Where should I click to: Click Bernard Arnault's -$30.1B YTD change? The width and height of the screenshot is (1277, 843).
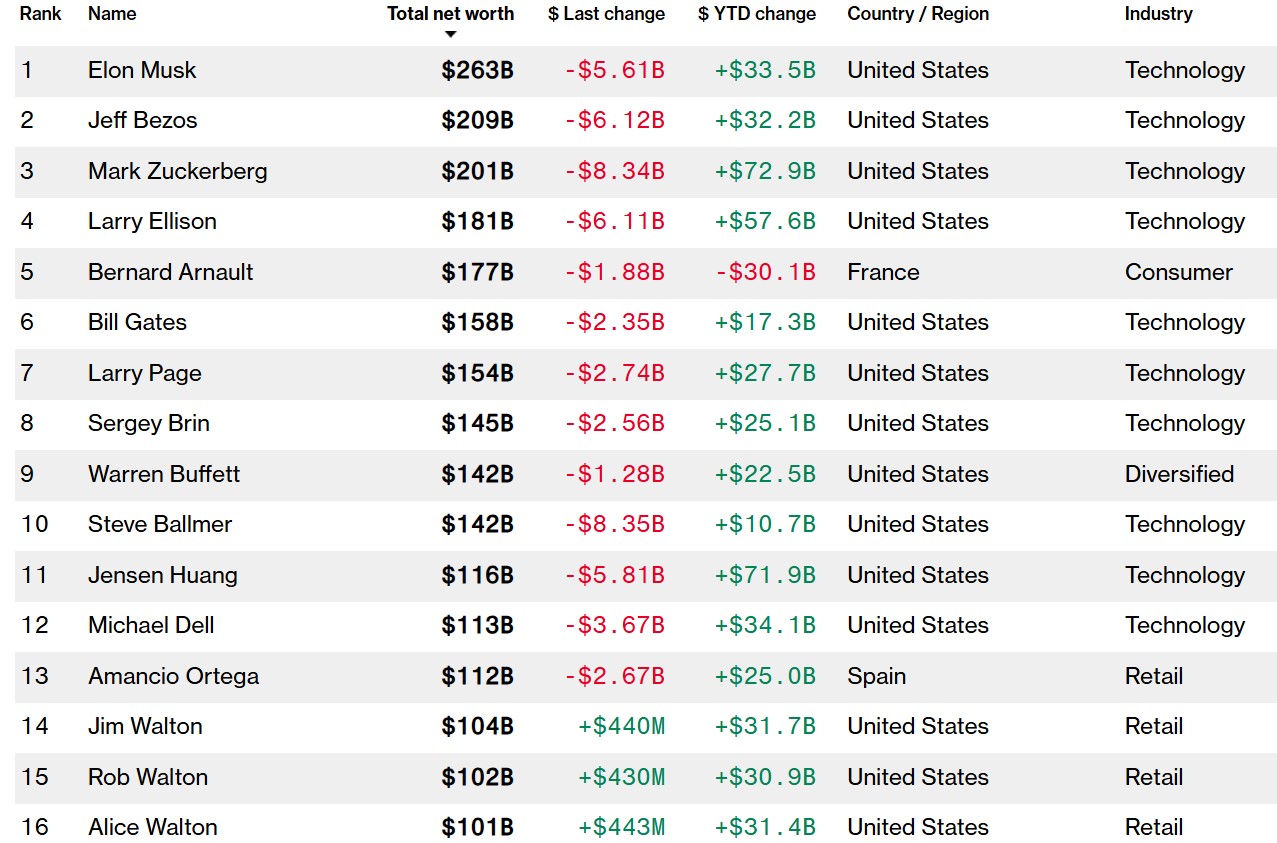click(x=764, y=272)
